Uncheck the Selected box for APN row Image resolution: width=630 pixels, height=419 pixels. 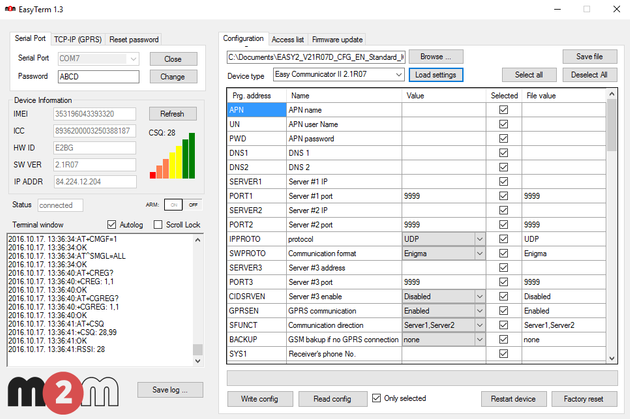coord(503,110)
